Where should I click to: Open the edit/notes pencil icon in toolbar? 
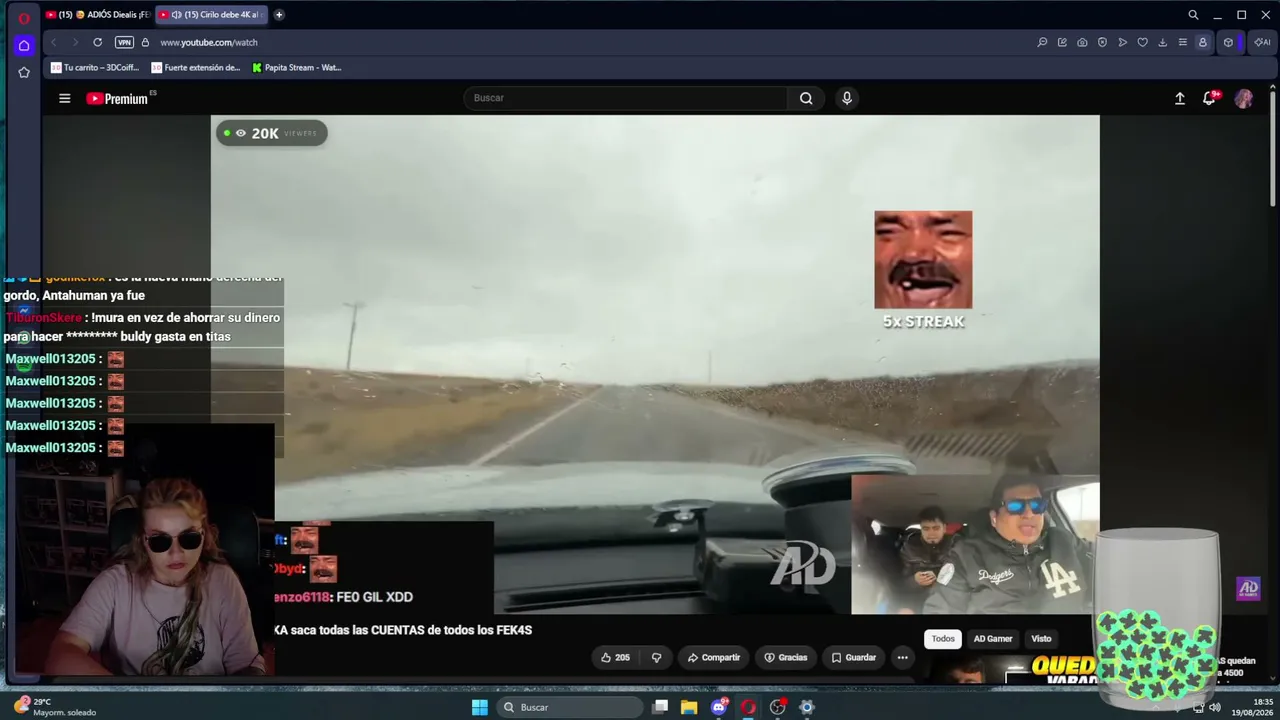(x=1062, y=42)
